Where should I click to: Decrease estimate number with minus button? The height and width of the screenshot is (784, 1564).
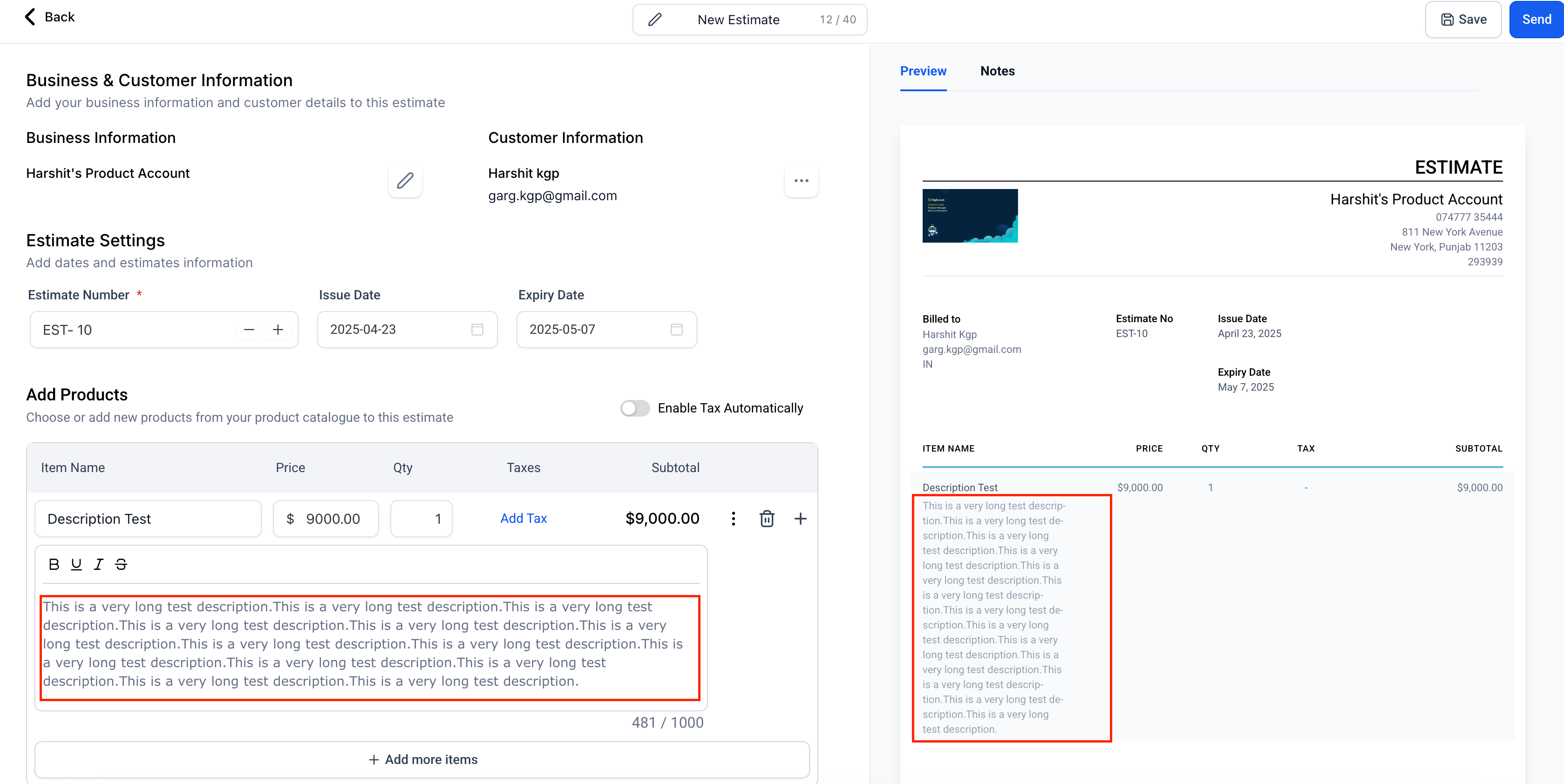click(x=249, y=330)
